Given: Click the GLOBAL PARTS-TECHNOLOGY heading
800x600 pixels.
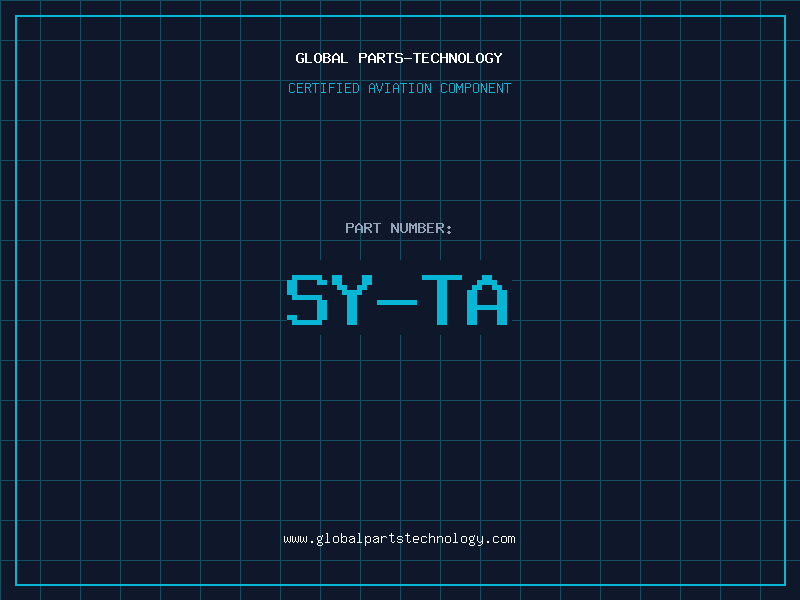Looking at the screenshot, I should tap(399, 58).
